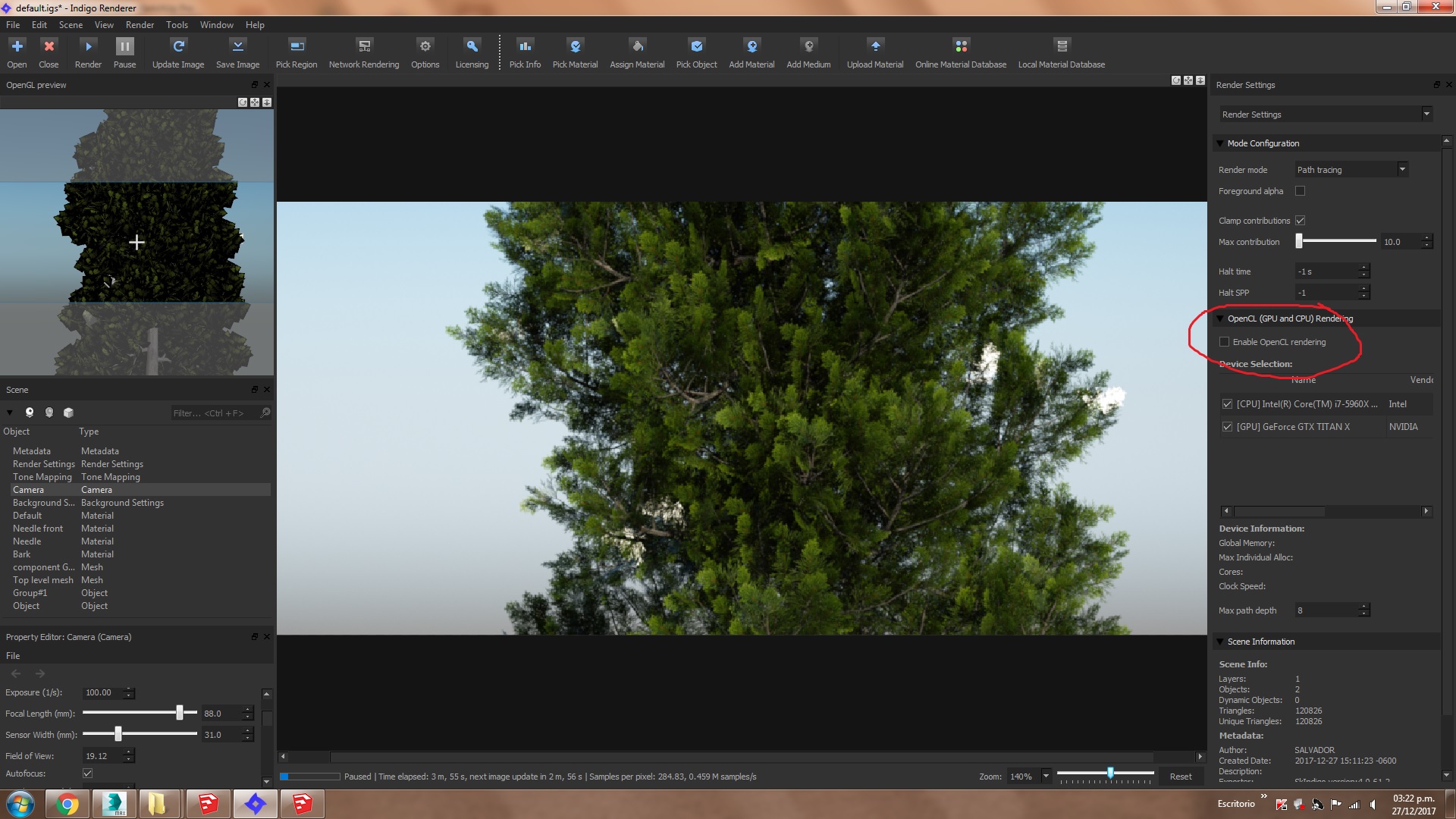Click the Add Medium toolbar icon

click(808, 47)
